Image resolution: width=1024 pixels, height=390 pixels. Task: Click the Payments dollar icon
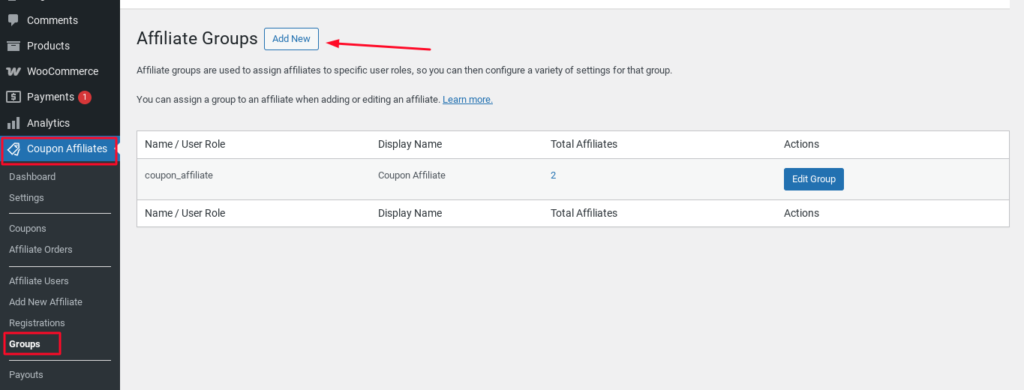point(13,97)
